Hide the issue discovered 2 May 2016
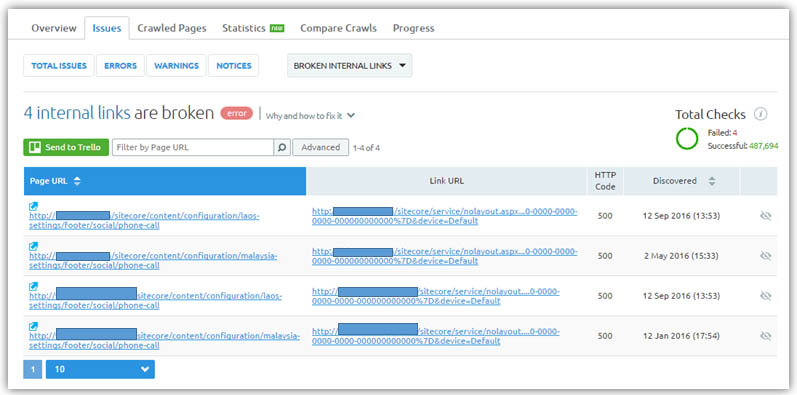Screen dimensions: 797x395 [x=765, y=256]
